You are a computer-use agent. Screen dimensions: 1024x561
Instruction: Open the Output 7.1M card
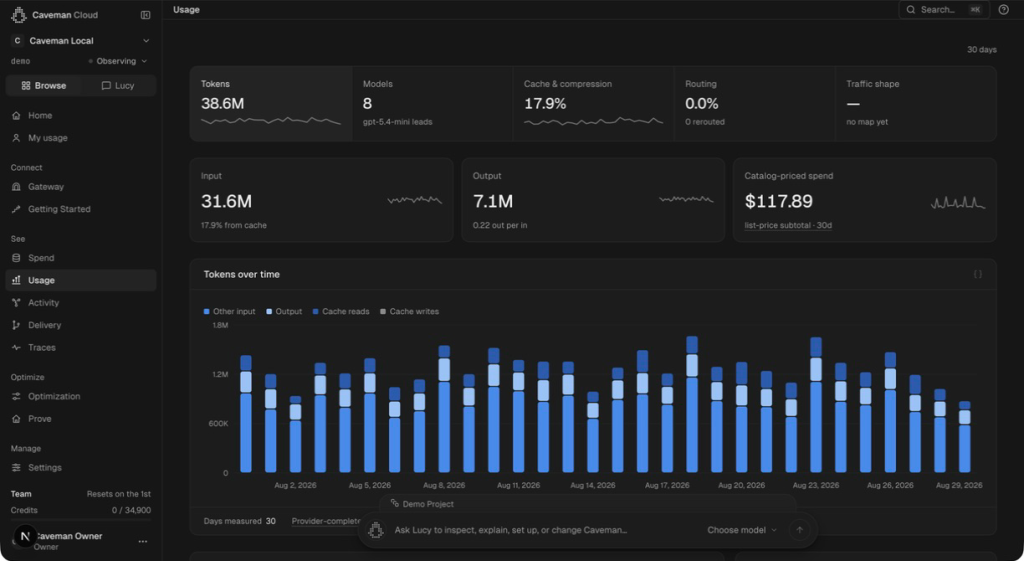tap(593, 200)
